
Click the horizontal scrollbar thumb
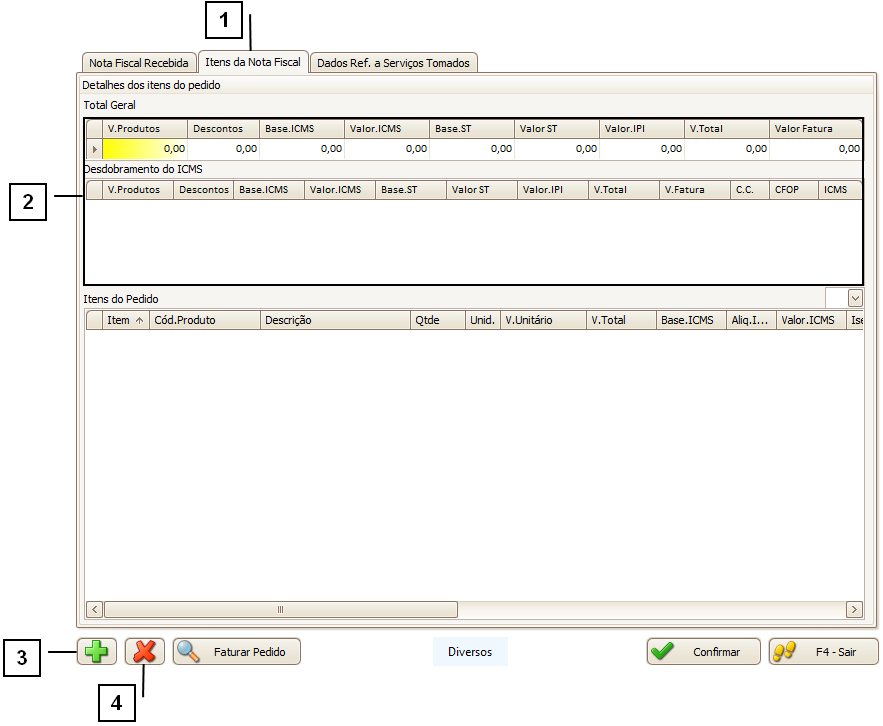pos(280,609)
